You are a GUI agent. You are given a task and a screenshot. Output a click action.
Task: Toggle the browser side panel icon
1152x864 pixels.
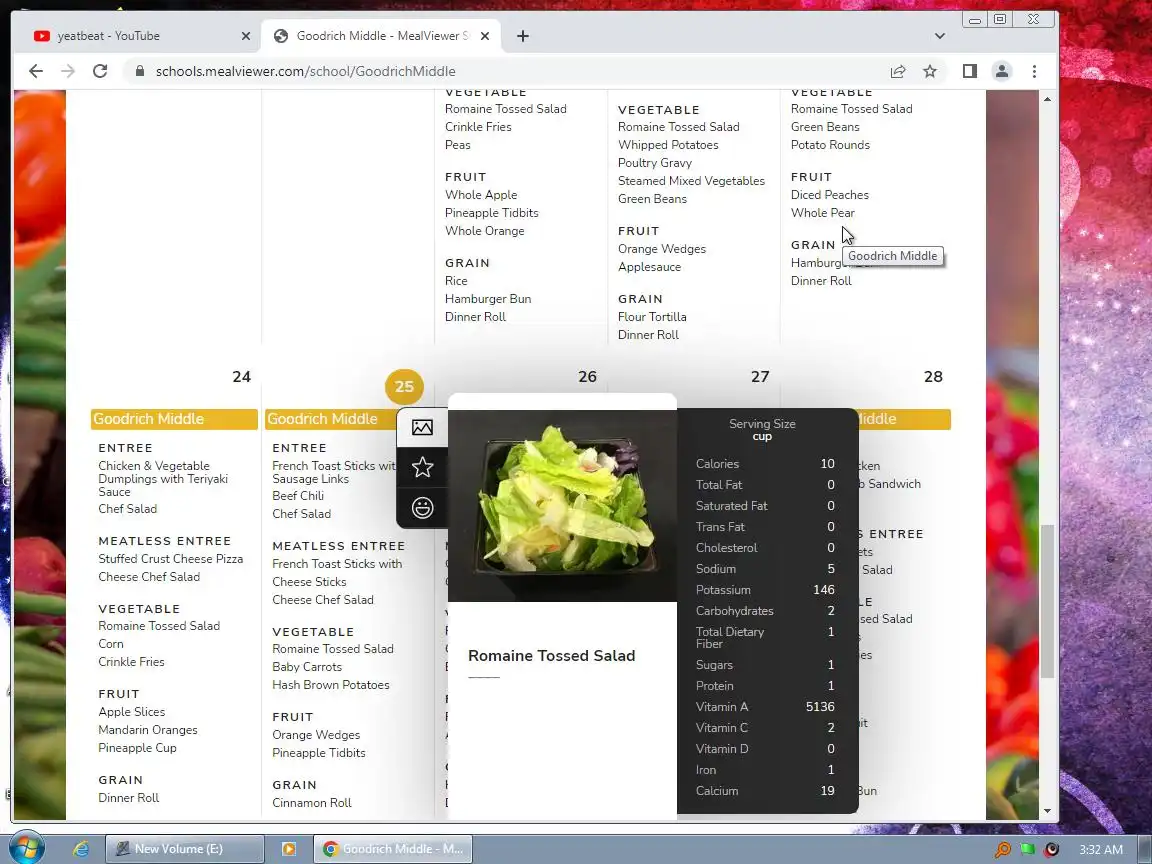[x=970, y=71]
